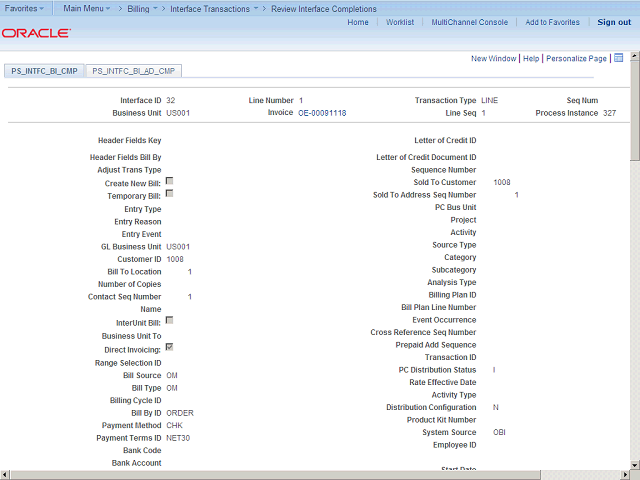
Task: Select Bill Type value OM
Action: (x=172, y=388)
